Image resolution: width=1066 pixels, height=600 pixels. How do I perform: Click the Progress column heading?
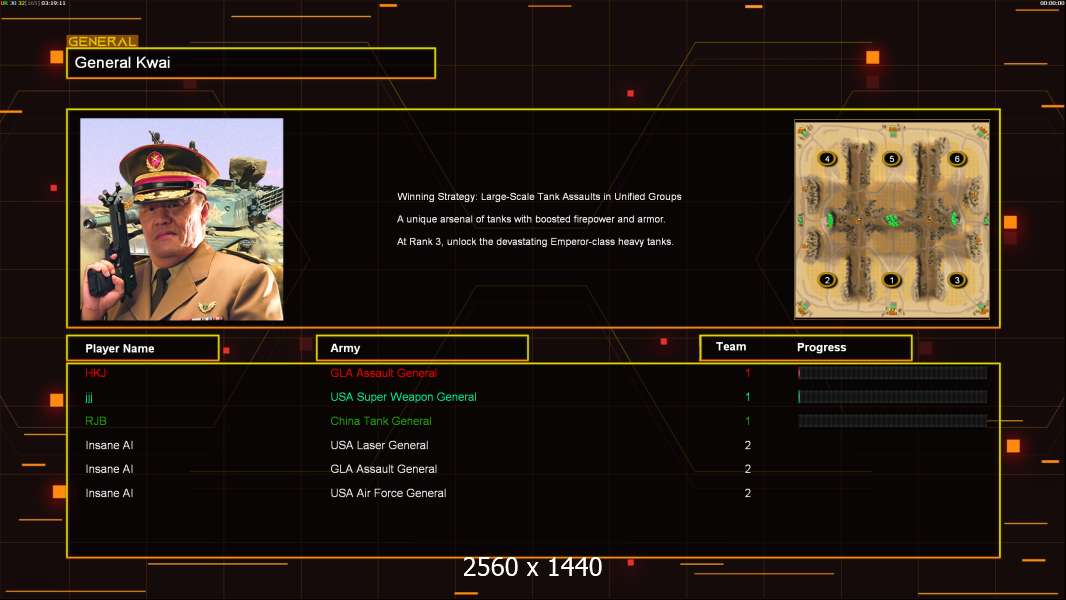(x=821, y=348)
